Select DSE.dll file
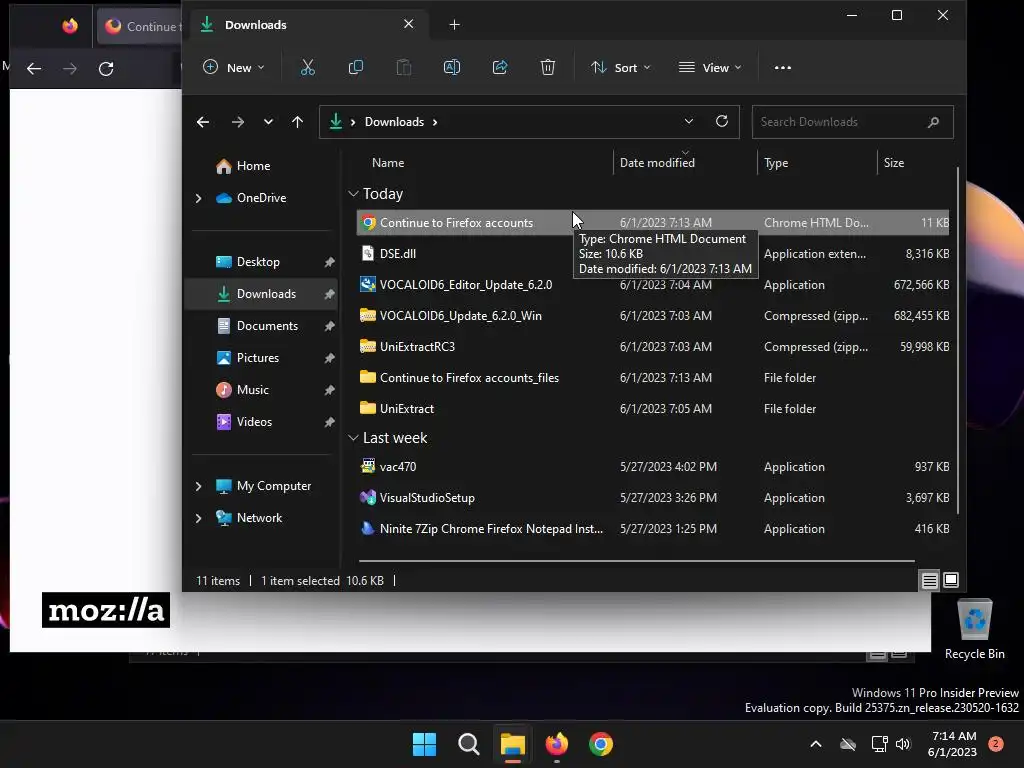The image size is (1024, 768). 653,253
